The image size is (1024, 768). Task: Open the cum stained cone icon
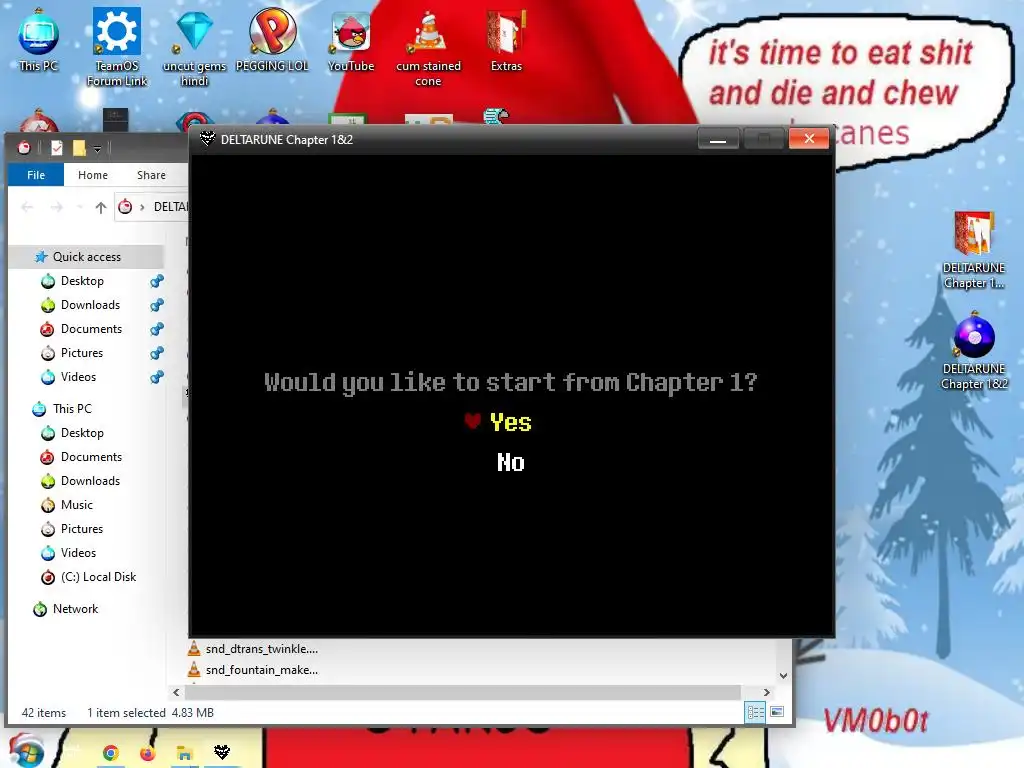click(428, 47)
